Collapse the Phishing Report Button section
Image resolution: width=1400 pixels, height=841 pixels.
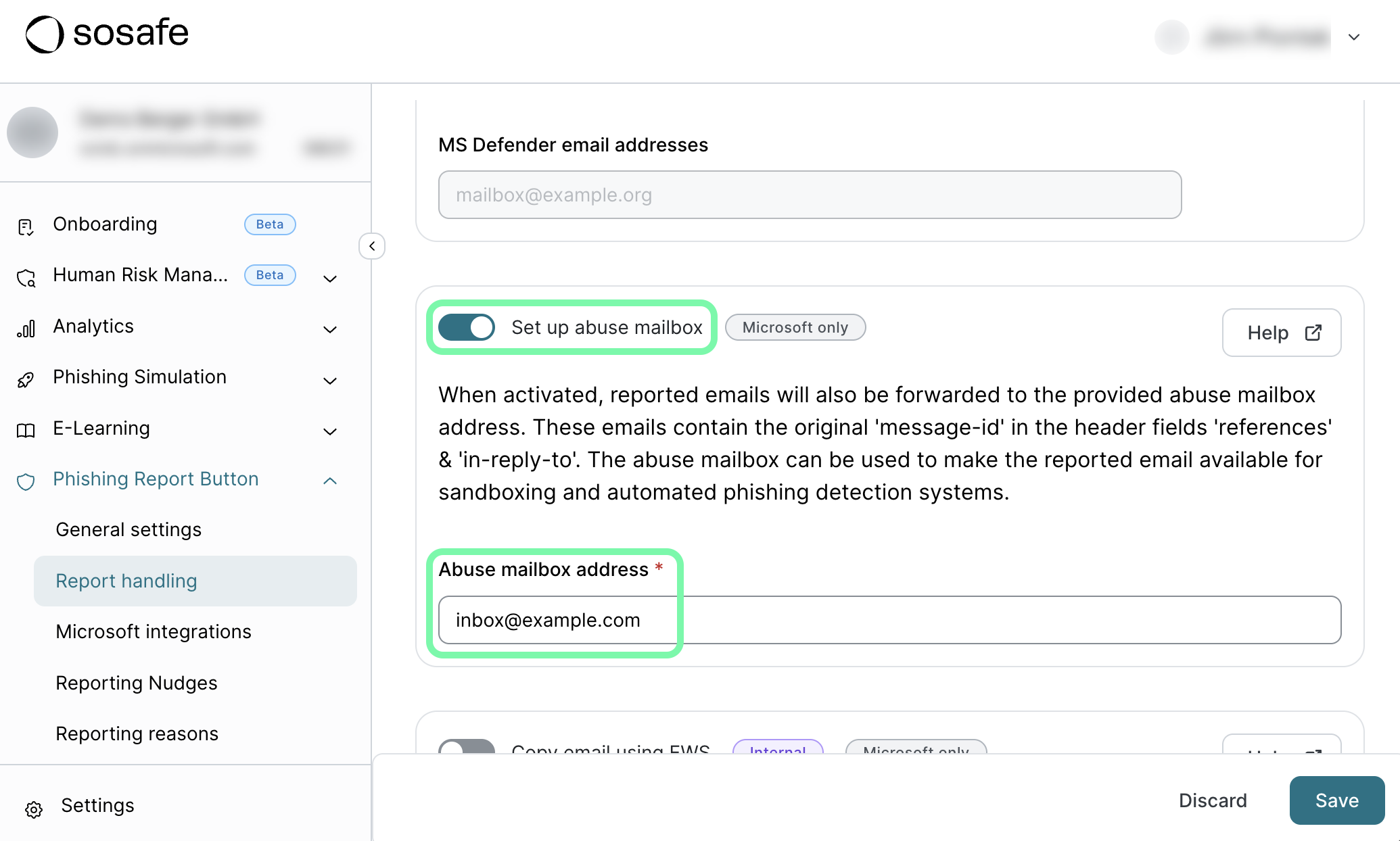coord(330,481)
